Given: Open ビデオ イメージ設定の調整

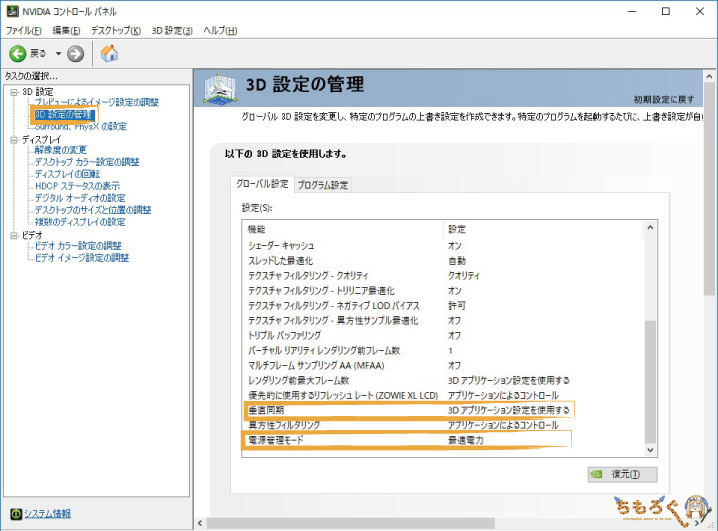Looking at the screenshot, I should point(82,258).
